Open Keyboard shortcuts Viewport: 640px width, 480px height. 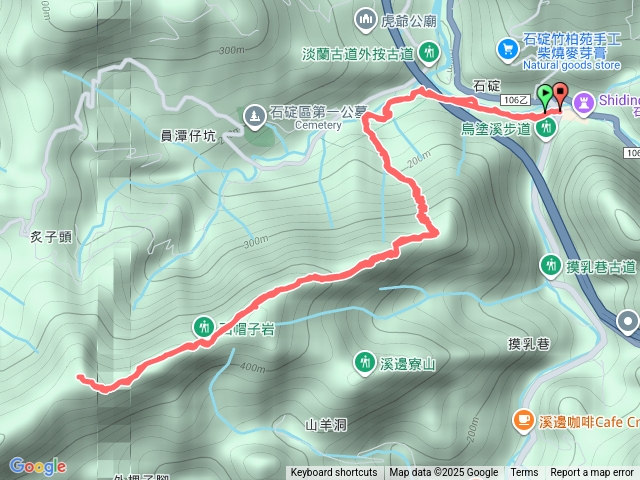pyautogui.click(x=334, y=473)
